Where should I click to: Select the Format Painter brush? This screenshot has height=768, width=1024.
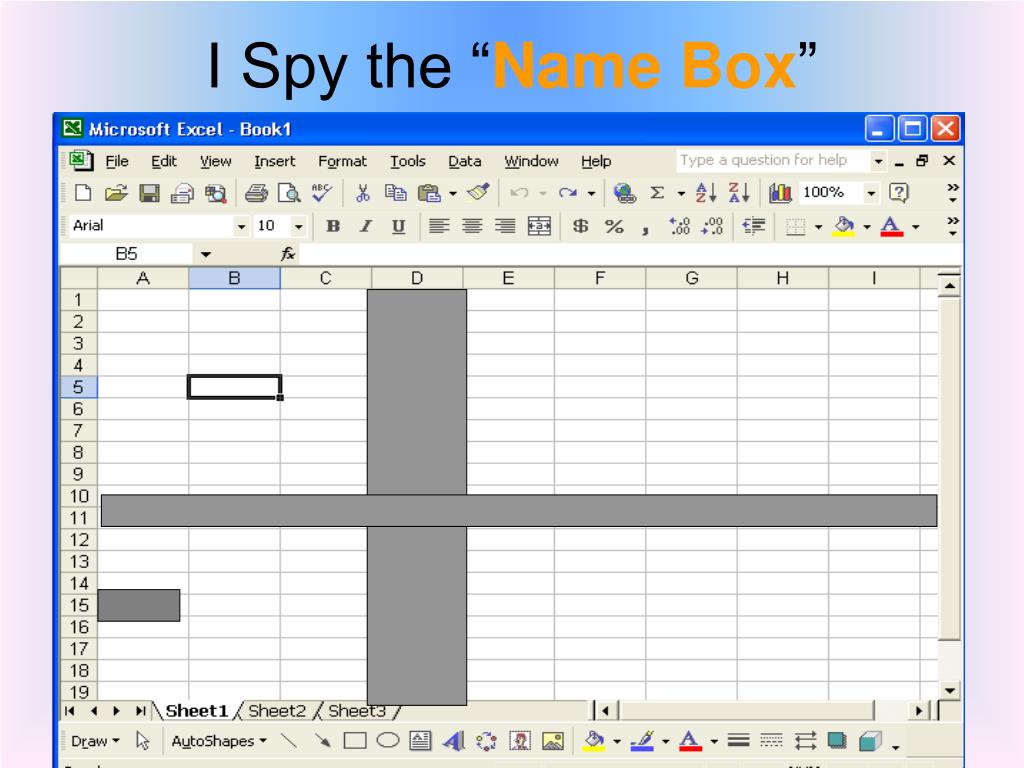tap(478, 193)
